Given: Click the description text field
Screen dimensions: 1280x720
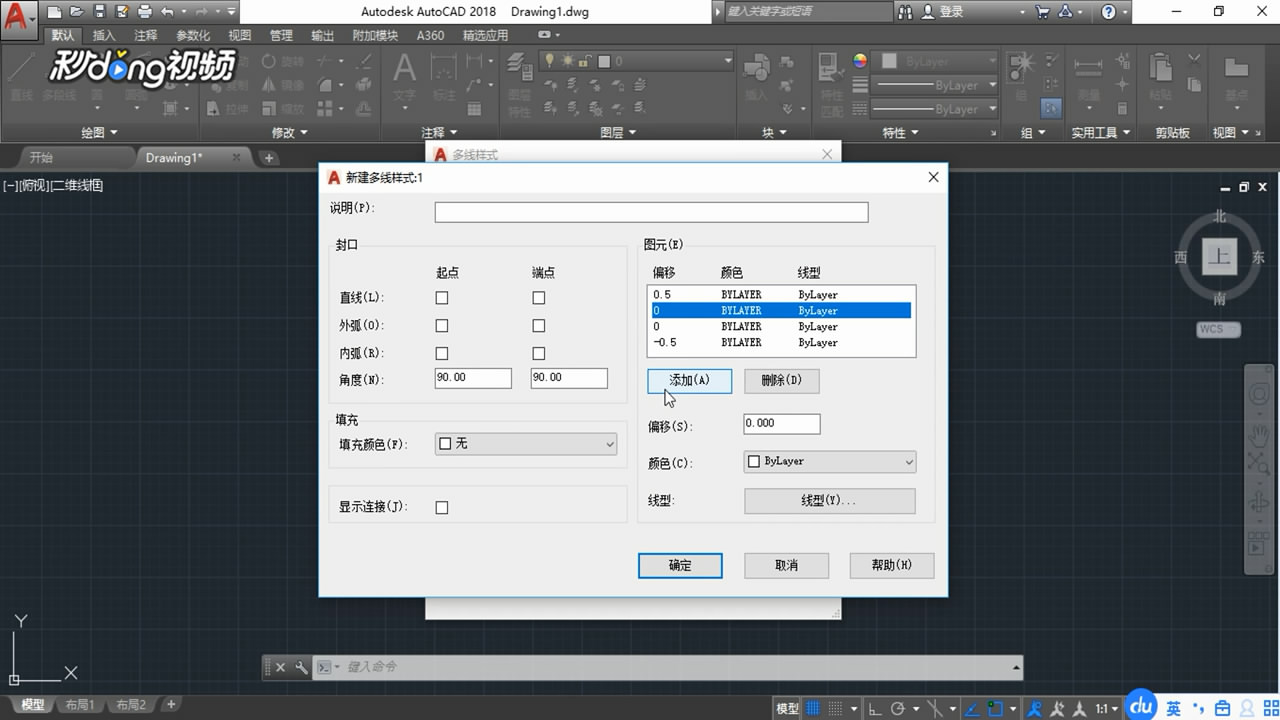Looking at the screenshot, I should pos(651,212).
